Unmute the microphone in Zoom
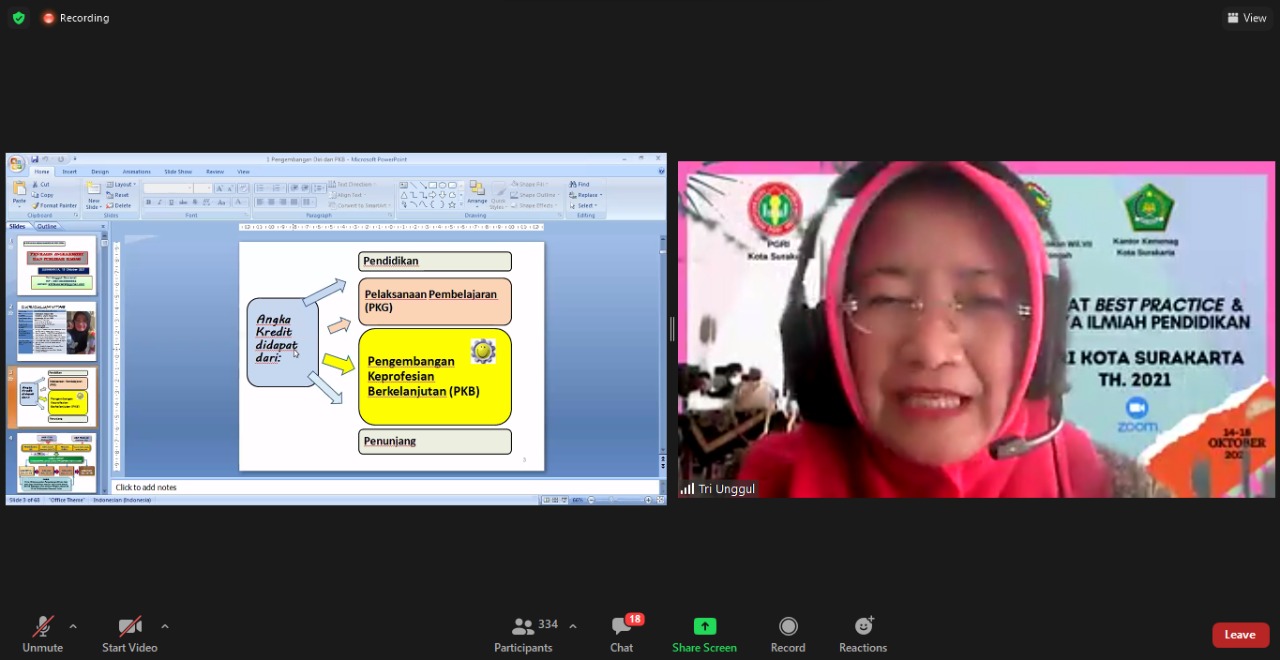 (42, 634)
